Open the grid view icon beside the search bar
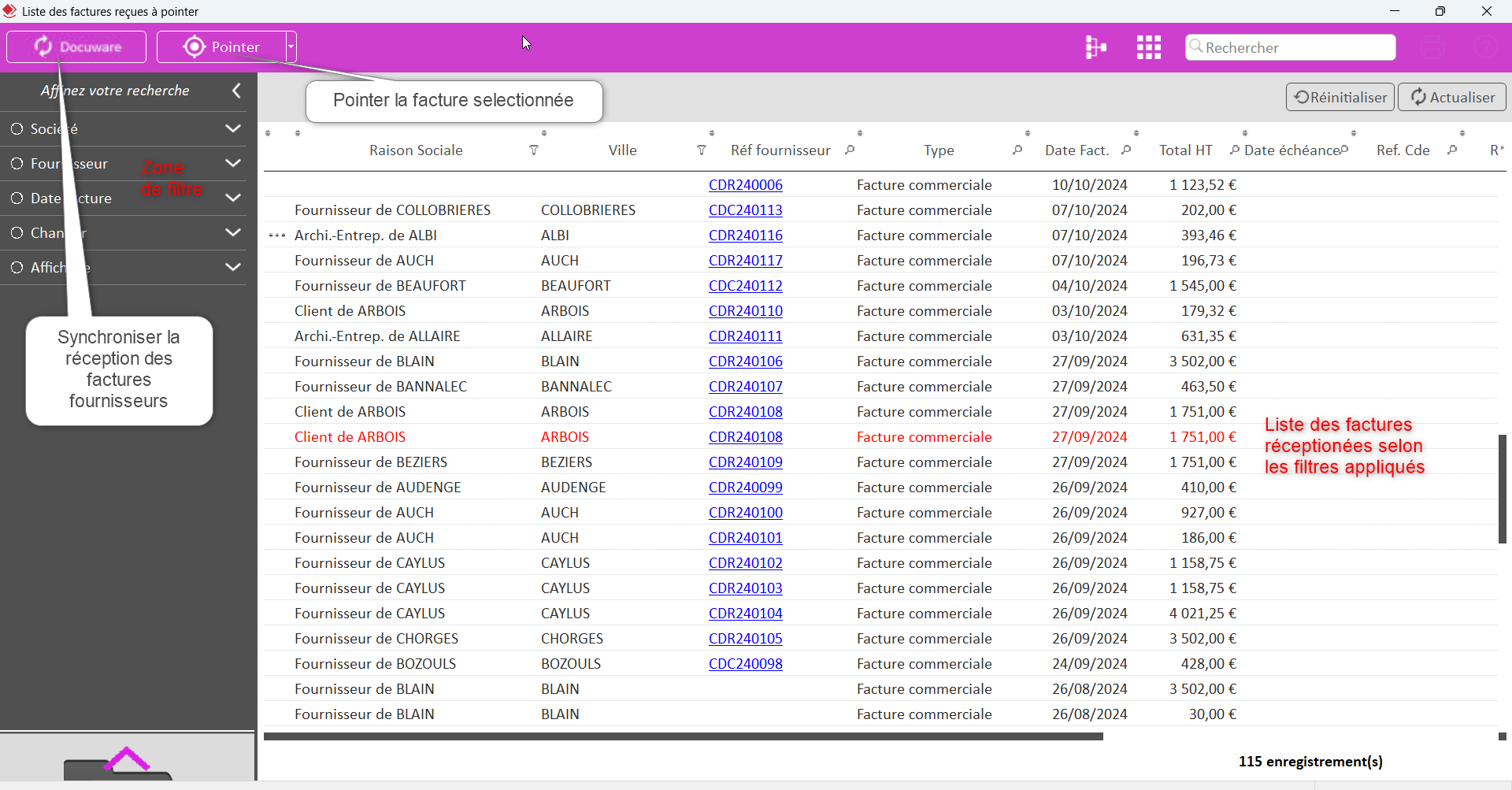This screenshot has width=1512, height=790. pyautogui.click(x=1148, y=47)
